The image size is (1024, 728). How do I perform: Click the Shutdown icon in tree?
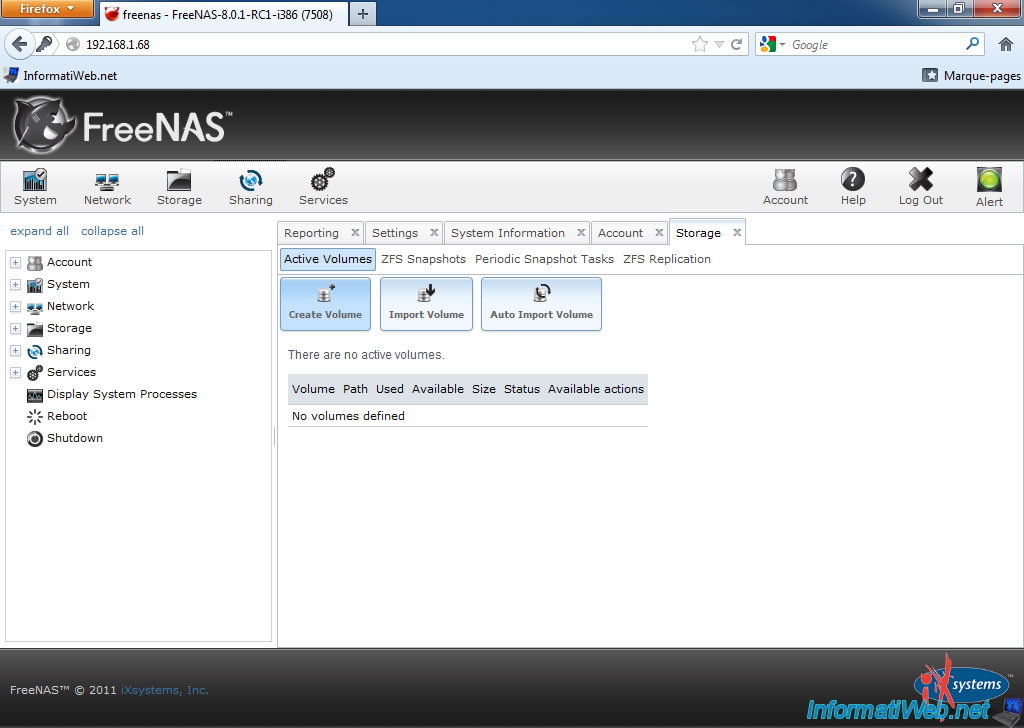(x=35, y=439)
